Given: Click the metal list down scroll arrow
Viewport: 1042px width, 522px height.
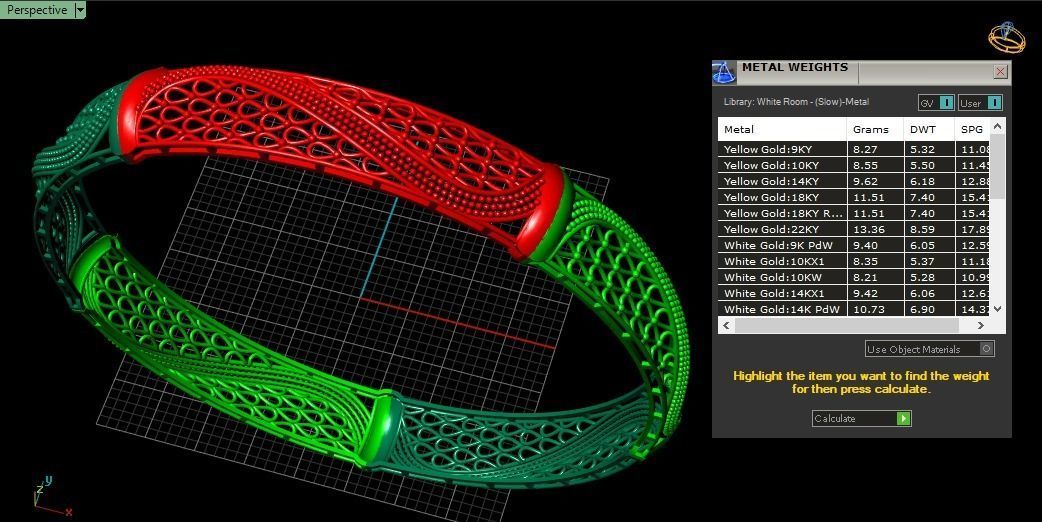Looking at the screenshot, I should coord(997,309).
